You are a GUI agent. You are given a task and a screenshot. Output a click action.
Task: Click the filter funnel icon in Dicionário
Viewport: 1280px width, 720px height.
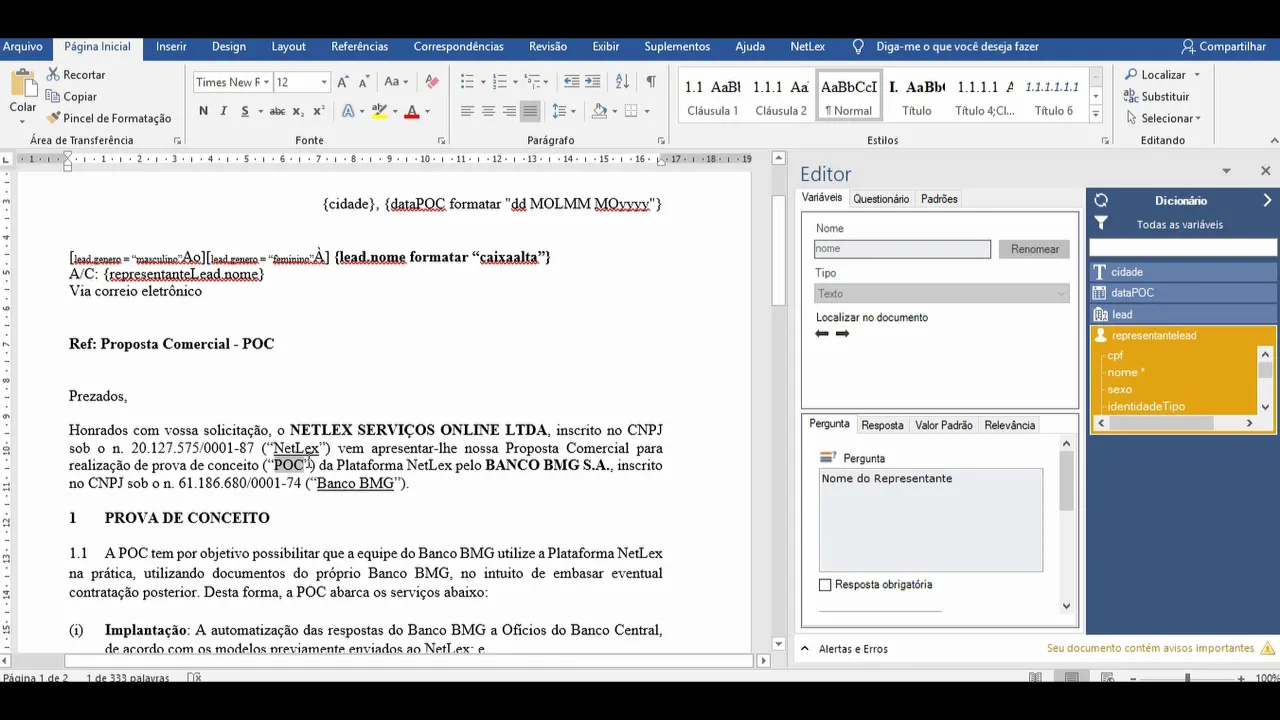point(1101,223)
